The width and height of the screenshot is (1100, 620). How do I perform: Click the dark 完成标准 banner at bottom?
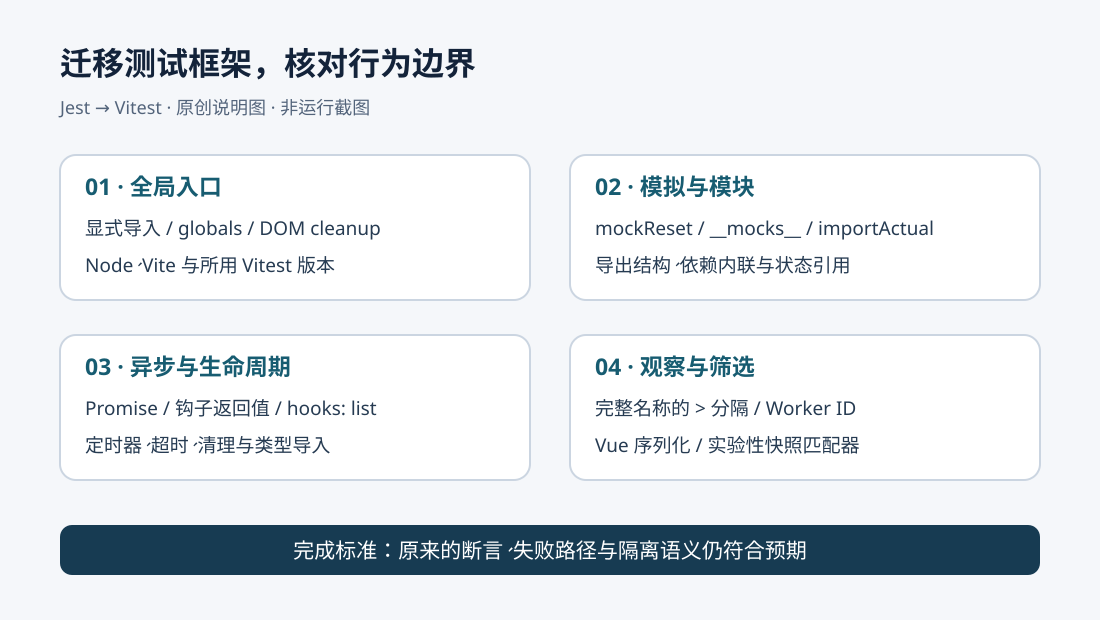pos(550,550)
